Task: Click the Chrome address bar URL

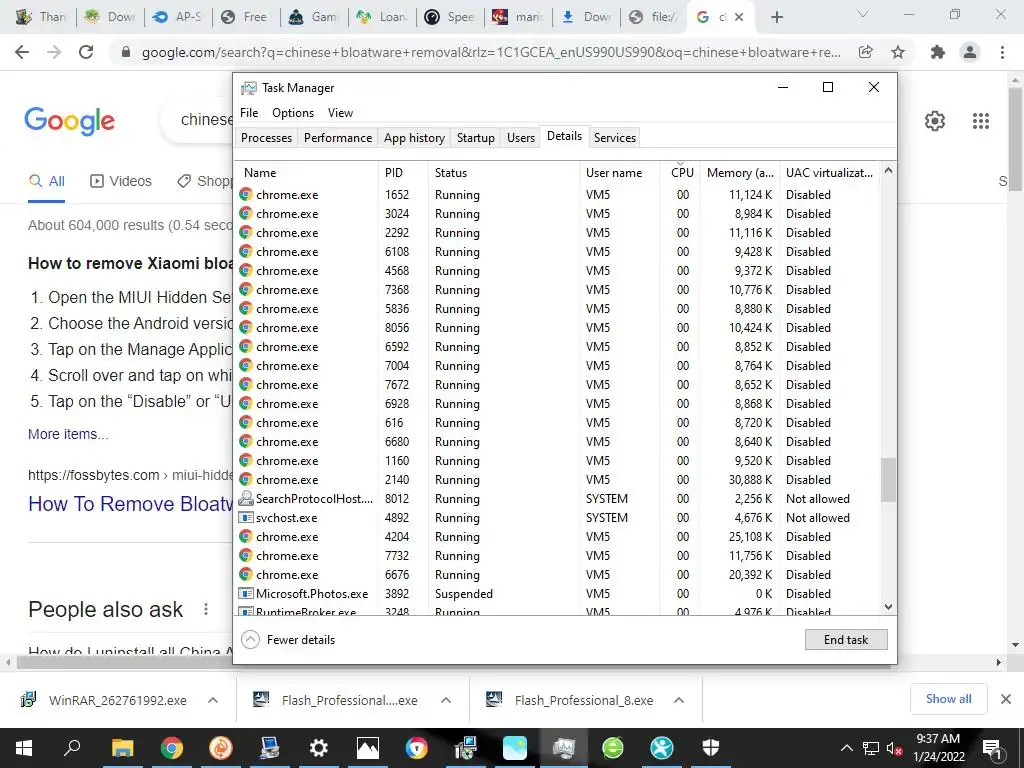Action: (490, 52)
